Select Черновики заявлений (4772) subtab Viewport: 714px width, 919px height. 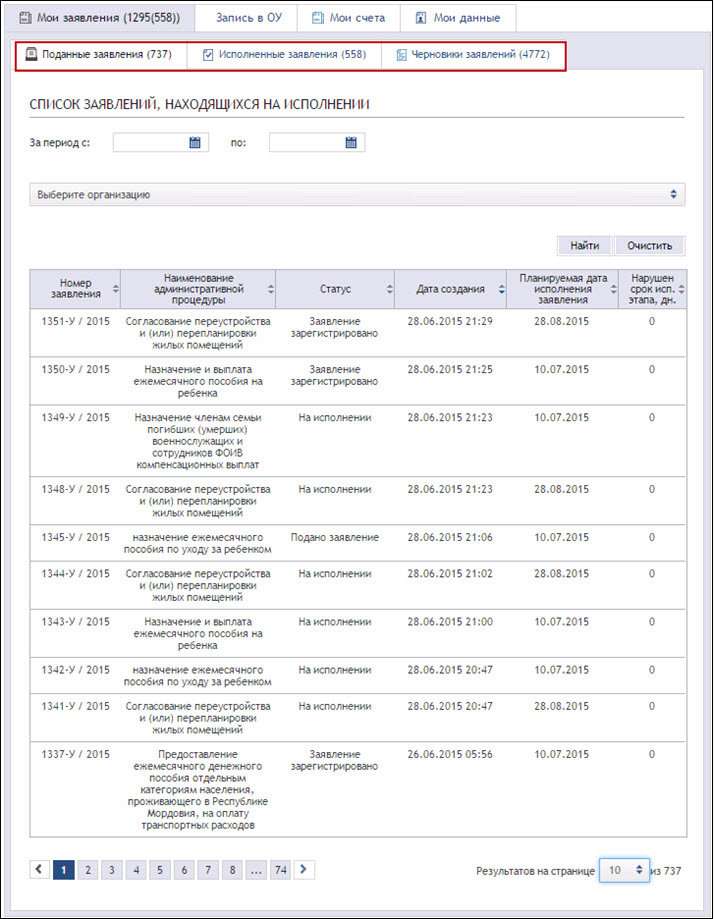tap(473, 55)
